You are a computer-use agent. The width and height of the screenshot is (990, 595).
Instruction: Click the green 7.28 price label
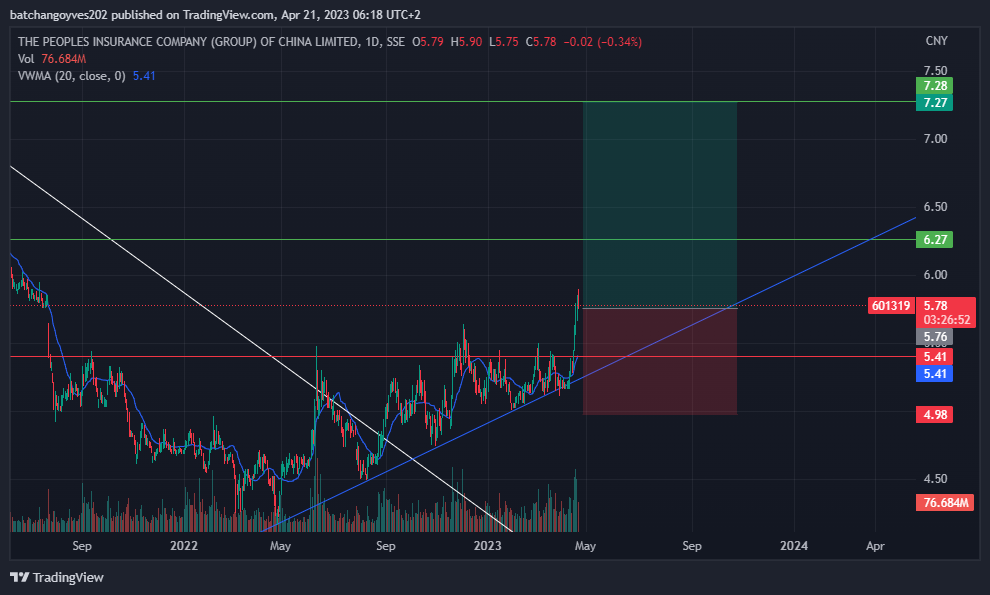(934, 85)
